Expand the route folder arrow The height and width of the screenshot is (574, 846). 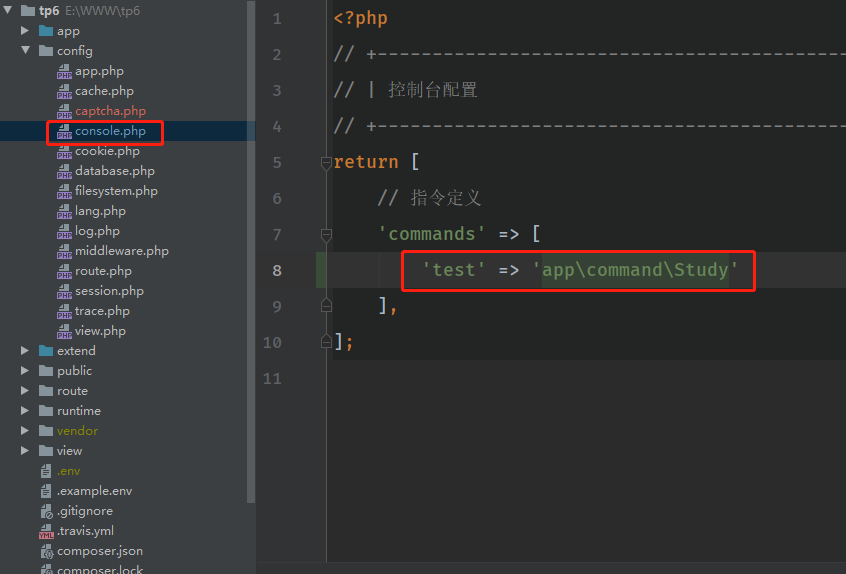click(25, 391)
